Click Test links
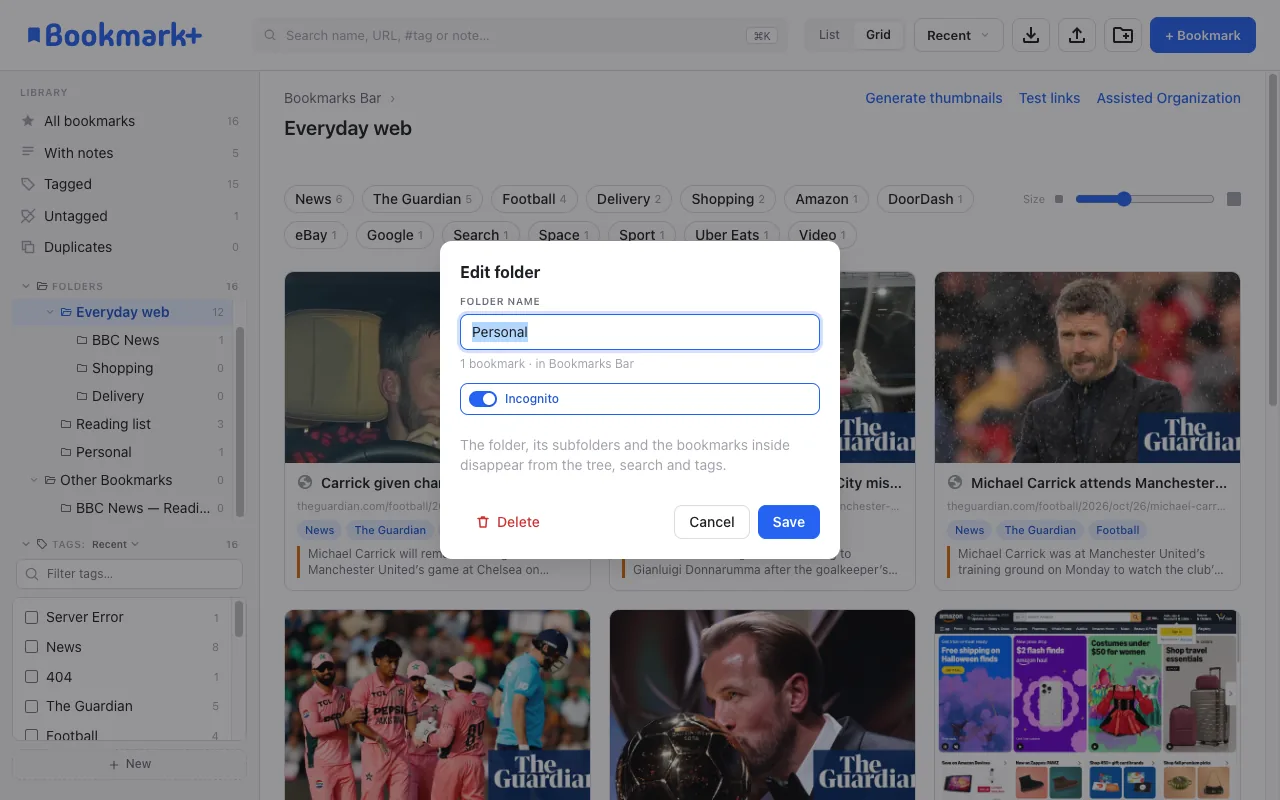1280x800 pixels. point(1049,98)
